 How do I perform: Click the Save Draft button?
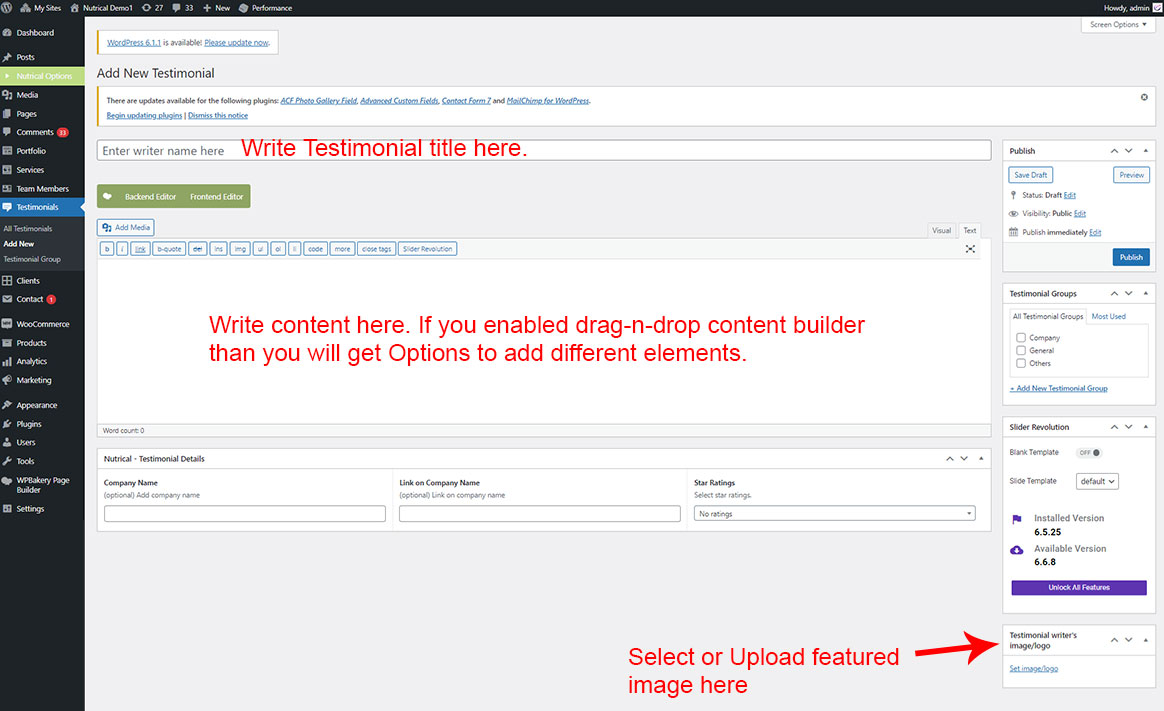[1031, 175]
